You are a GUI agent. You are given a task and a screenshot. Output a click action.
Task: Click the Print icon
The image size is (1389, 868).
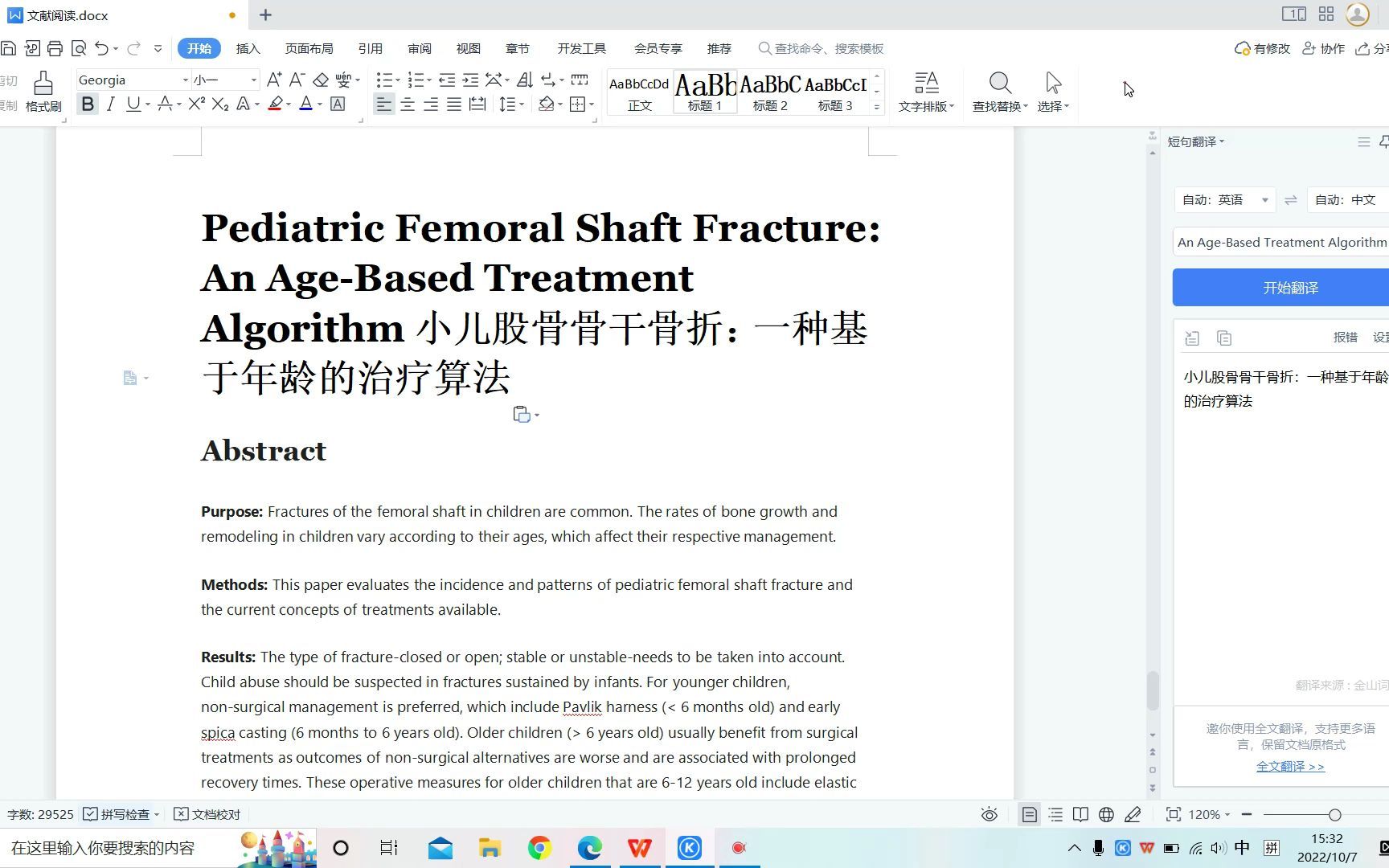55,48
